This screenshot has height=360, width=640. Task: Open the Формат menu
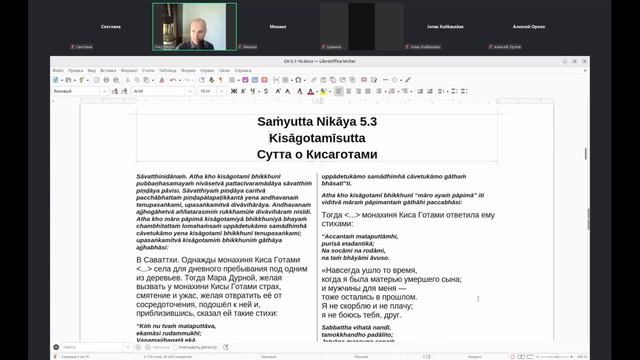(129, 71)
